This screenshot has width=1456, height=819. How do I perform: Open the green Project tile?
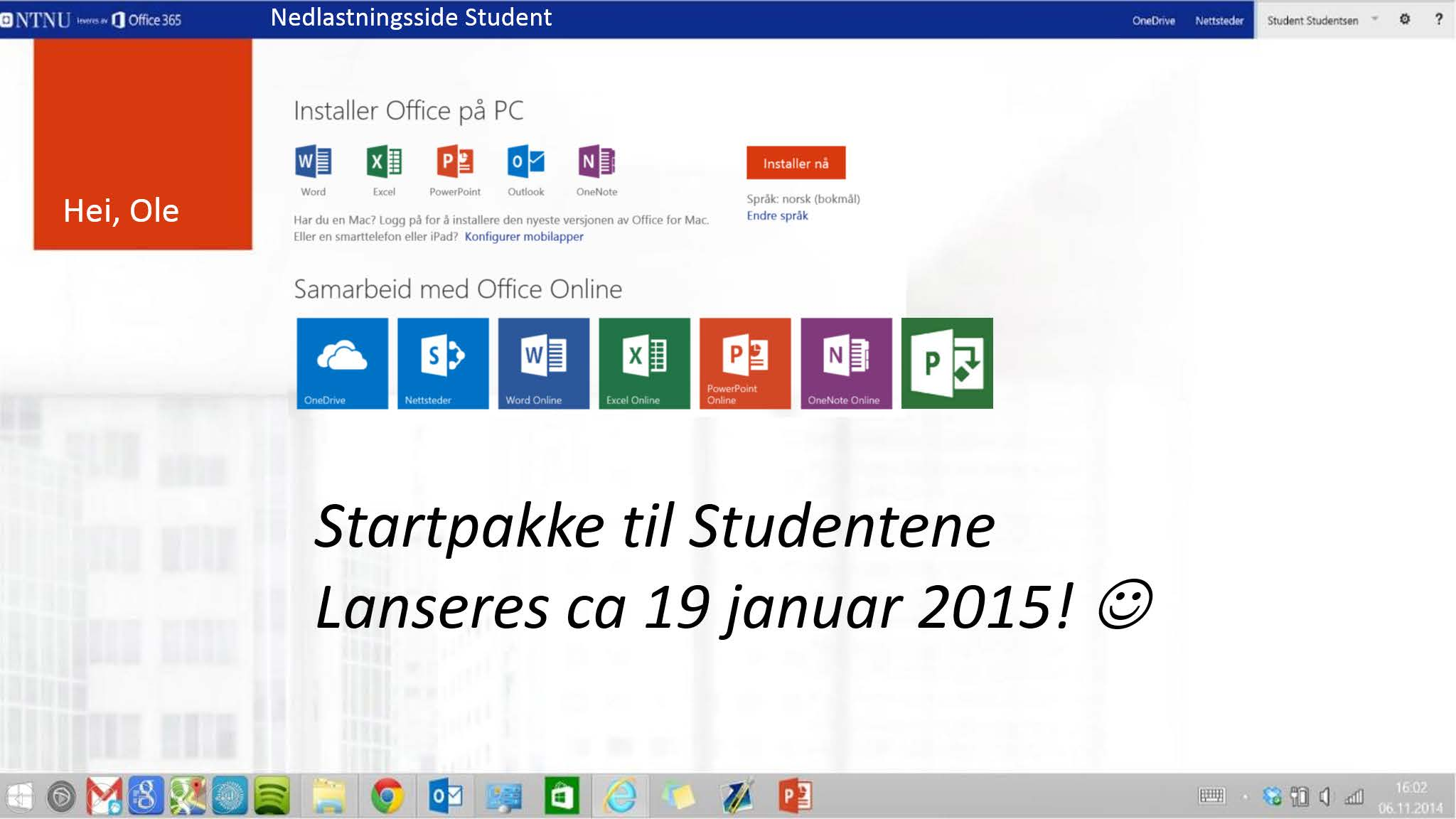[947, 363]
